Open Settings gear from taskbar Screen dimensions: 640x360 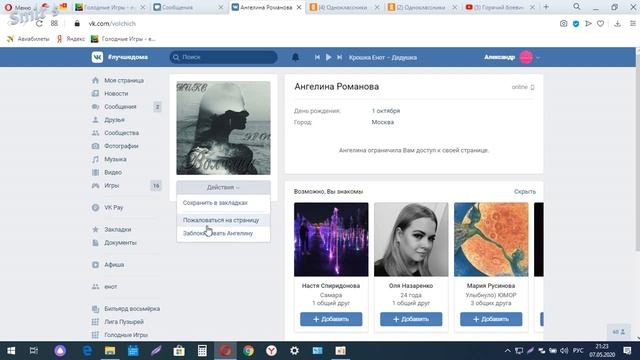coord(294,351)
